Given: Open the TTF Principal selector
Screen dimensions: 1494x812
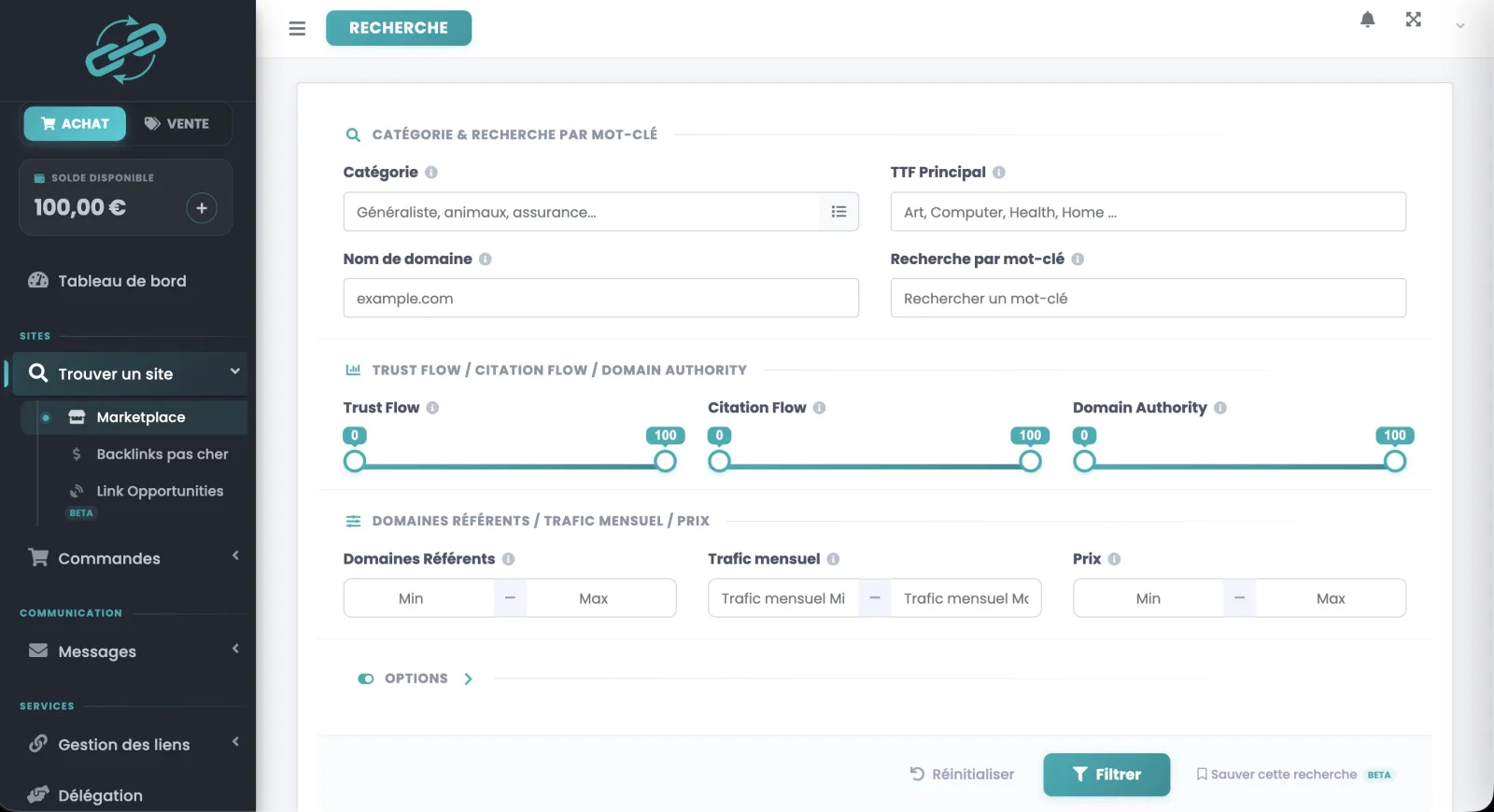Looking at the screenshot, I should pos(1148,212).
